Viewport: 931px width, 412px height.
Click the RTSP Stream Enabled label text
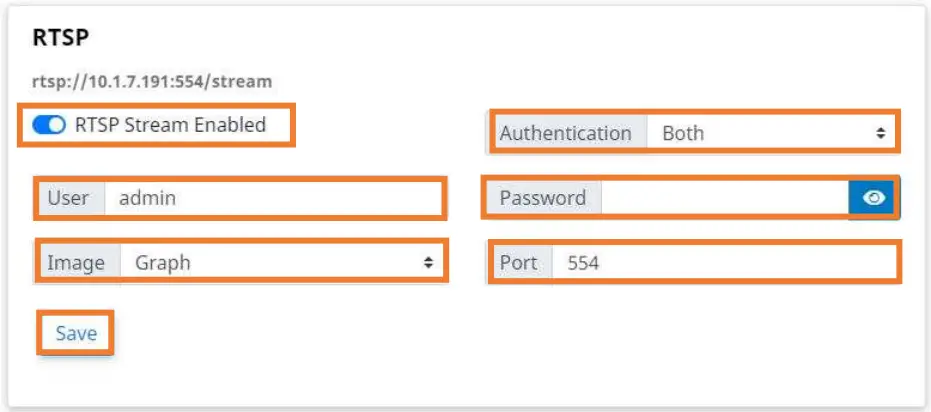[170, 125]
